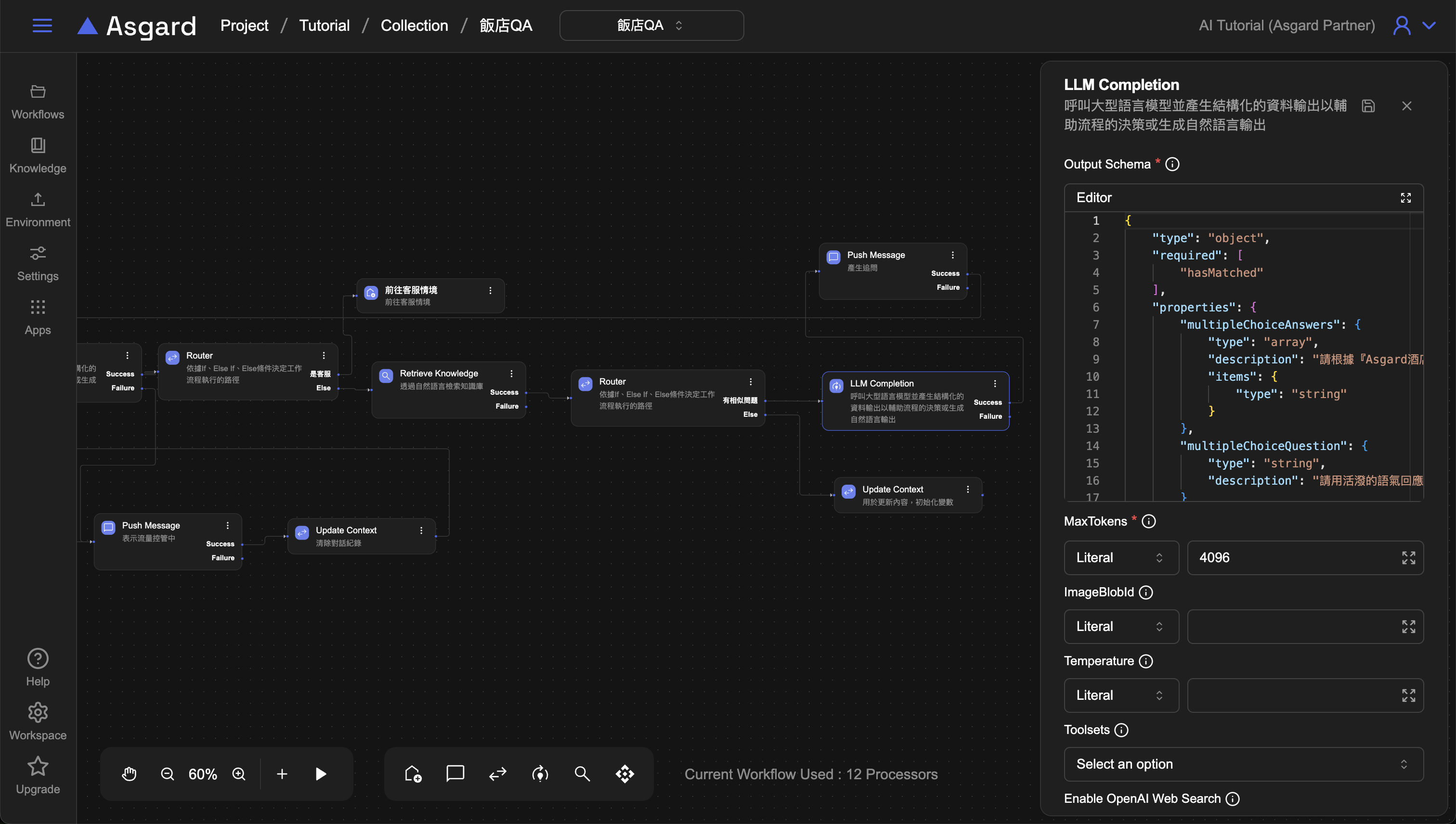Click the Collection breadcrumb link
The height and width of the screenshot is (824, 1456).
point(414,26)
